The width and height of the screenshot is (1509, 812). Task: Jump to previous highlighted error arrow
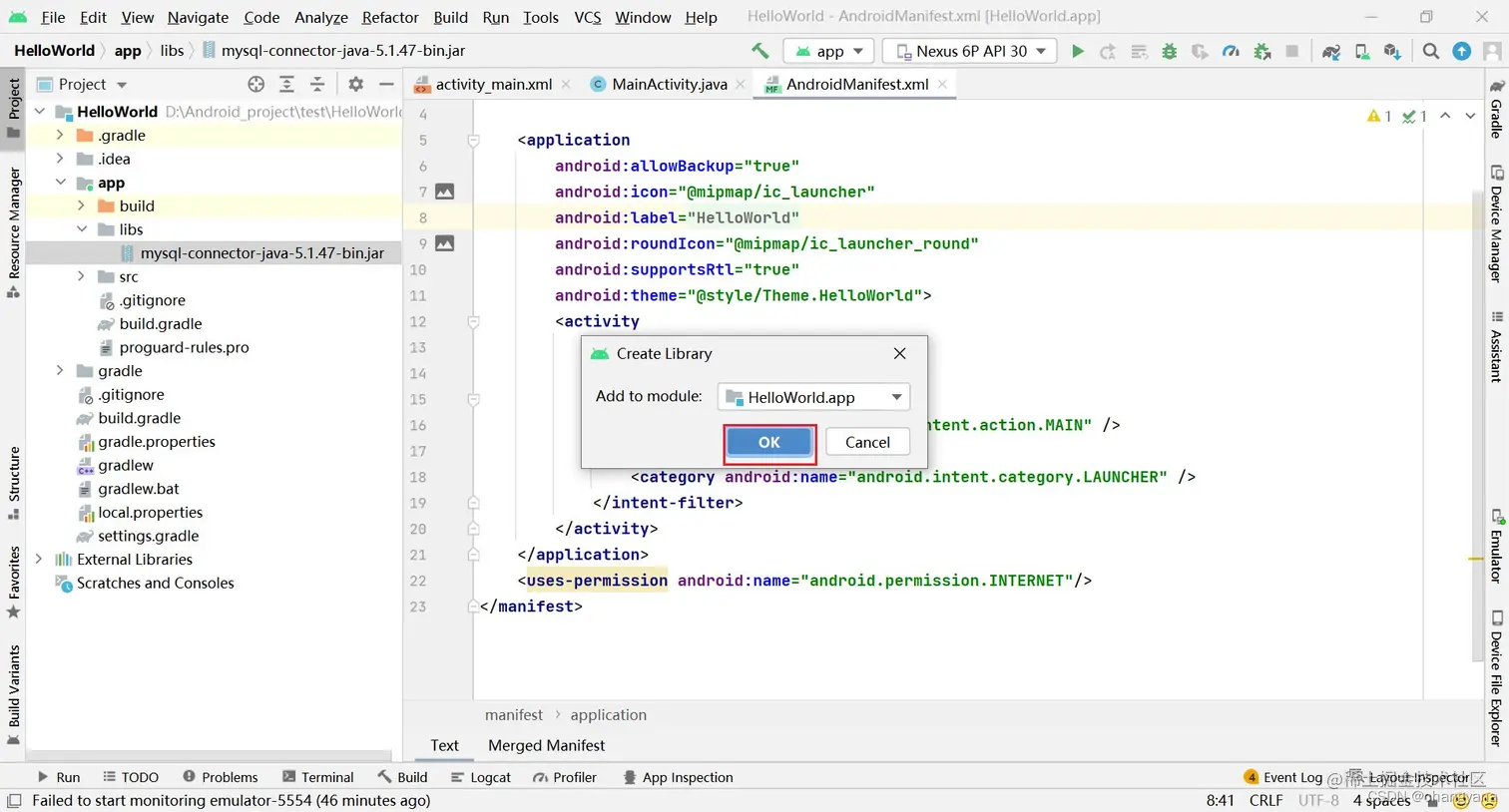point(1445,117)
